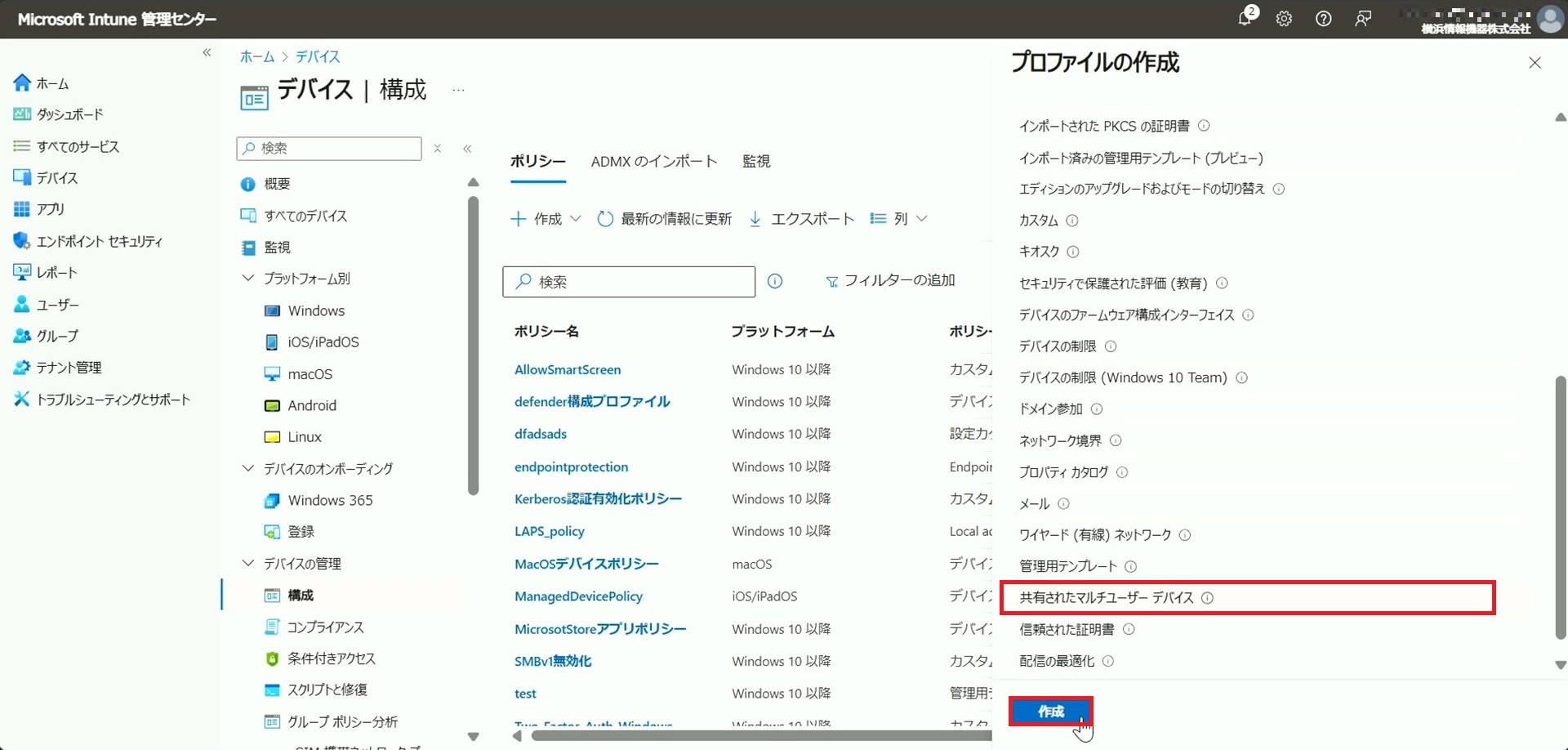Image resolution: width=1568 pixels, height=750 pixels.
Task: Switch to ADMX のインポート tab
Action: [x=654, y=162]
